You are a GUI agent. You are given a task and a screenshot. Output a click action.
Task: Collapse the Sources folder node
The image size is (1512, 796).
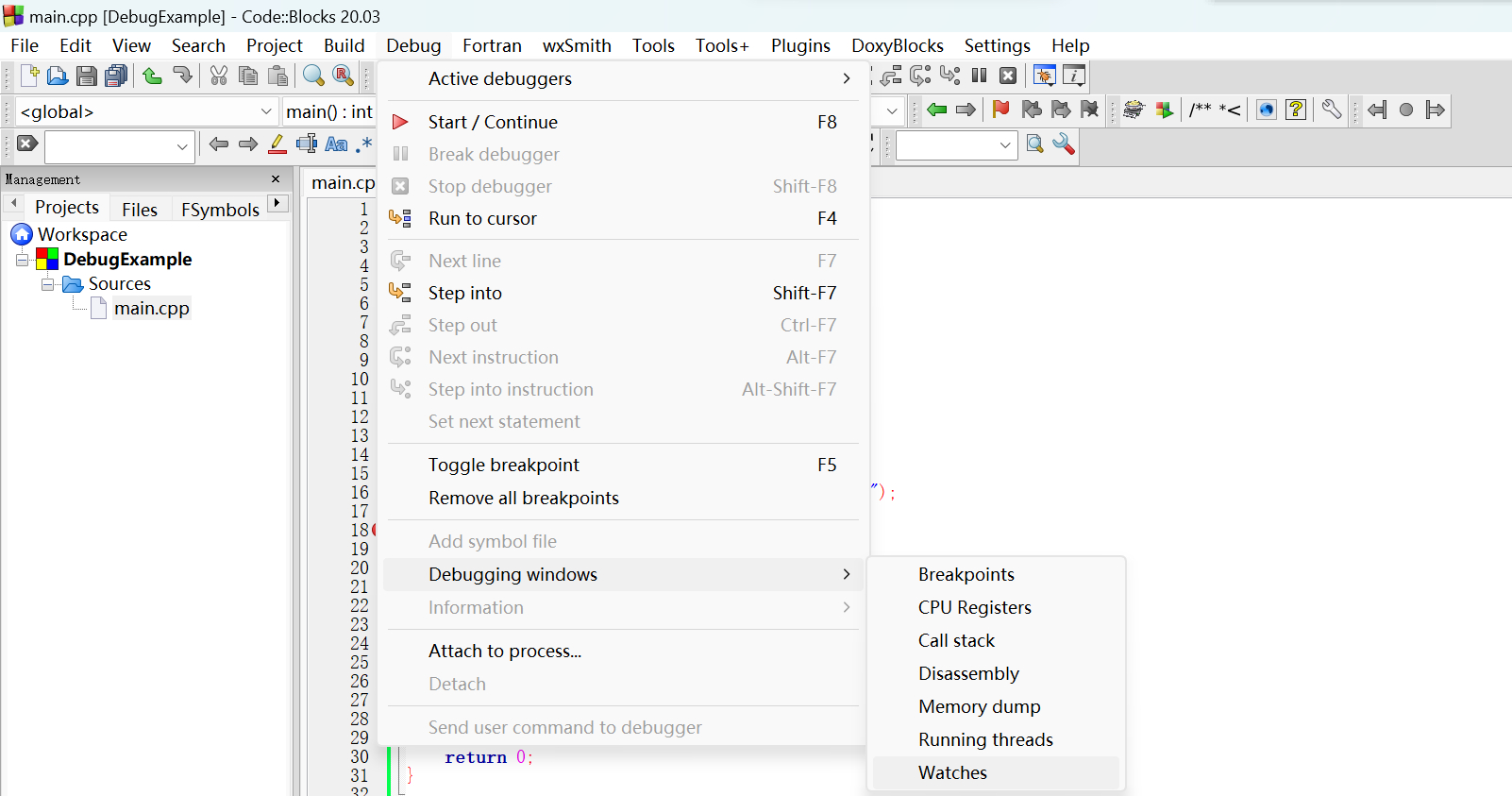pyautogui.click(x=47, y=284)
